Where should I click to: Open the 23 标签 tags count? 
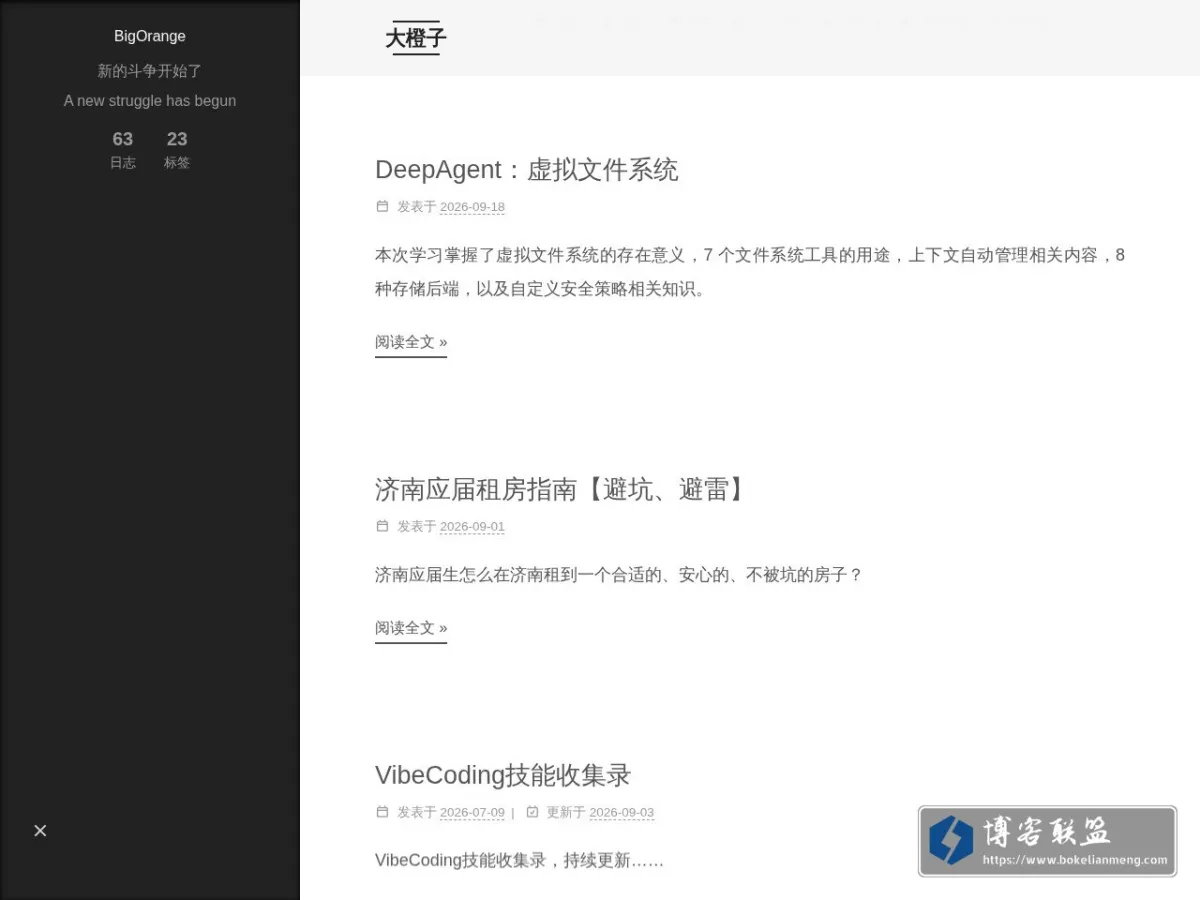[177, 149]
